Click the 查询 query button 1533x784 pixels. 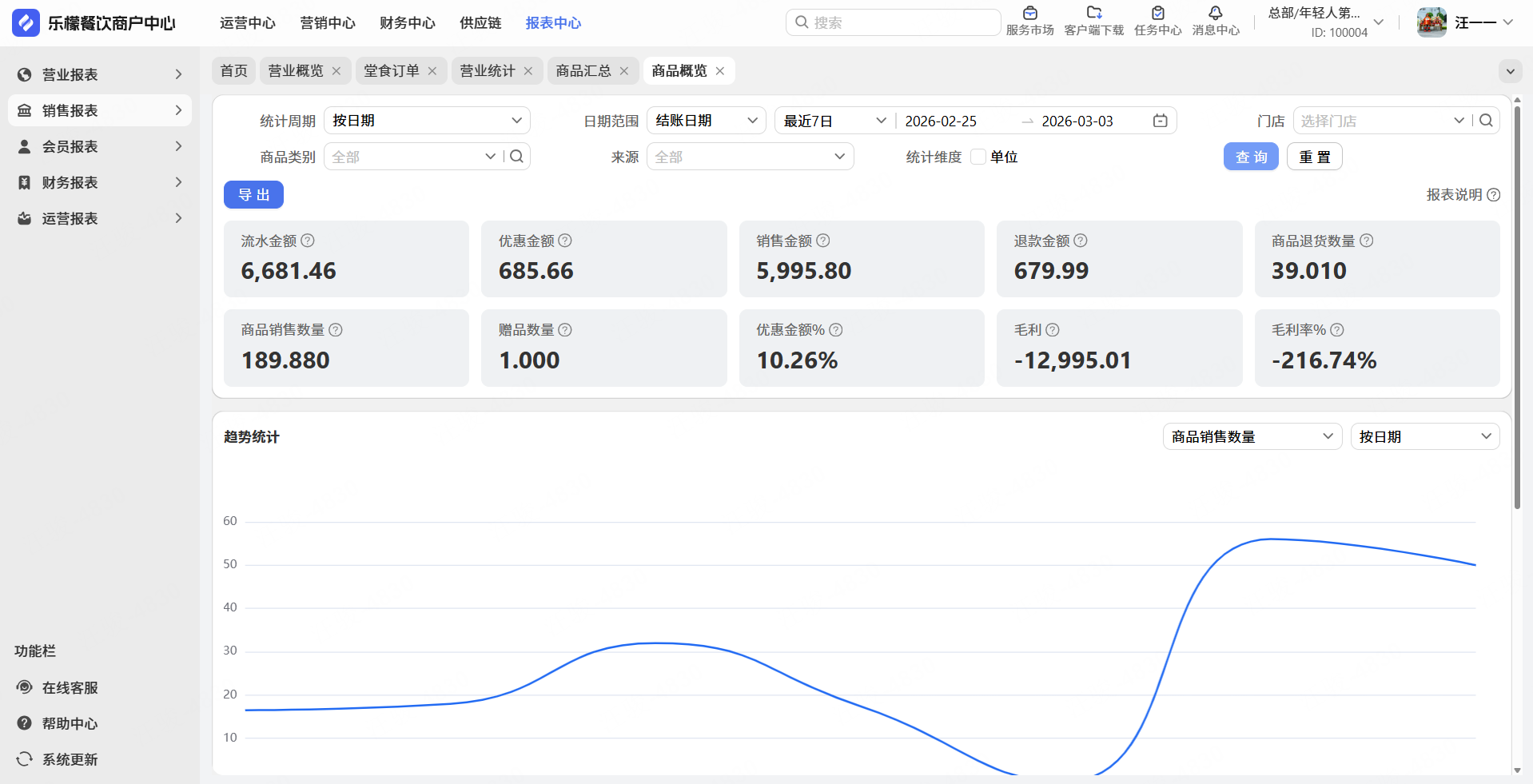pyautogui.click(x=1251, y=157)
